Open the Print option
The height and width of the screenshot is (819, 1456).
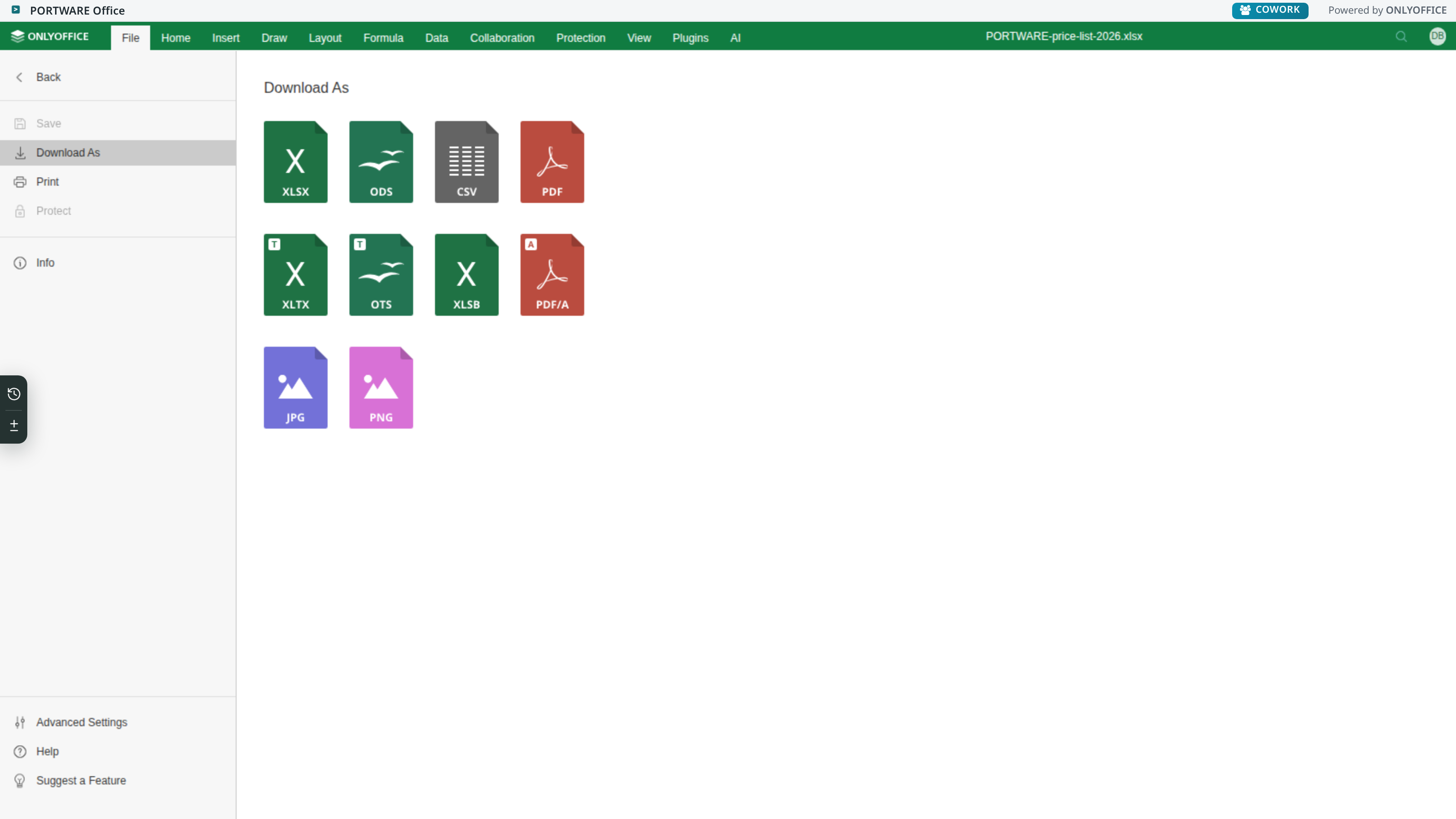tap(118, 182)
